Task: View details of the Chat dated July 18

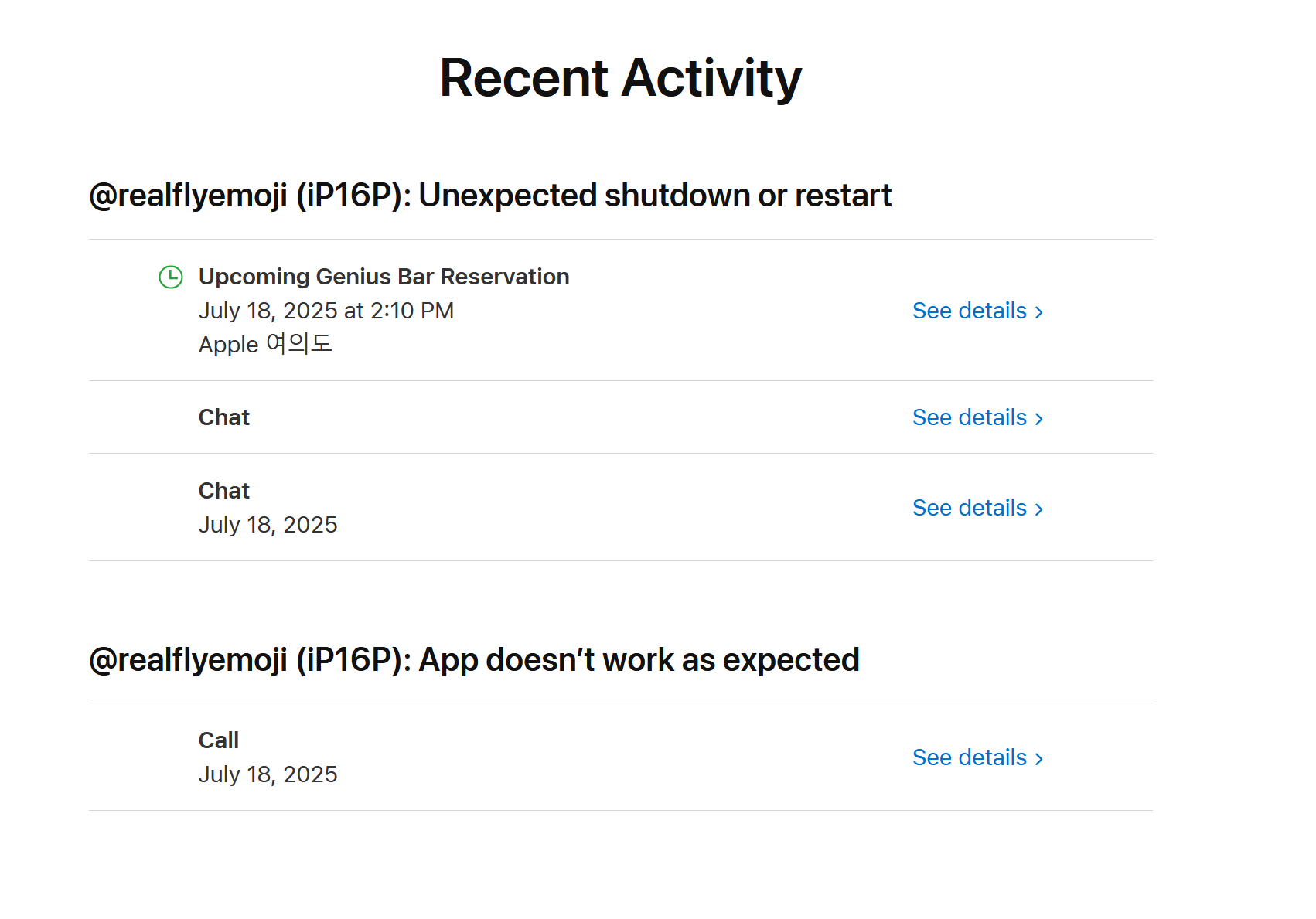Action: click(x=970, y=508)
